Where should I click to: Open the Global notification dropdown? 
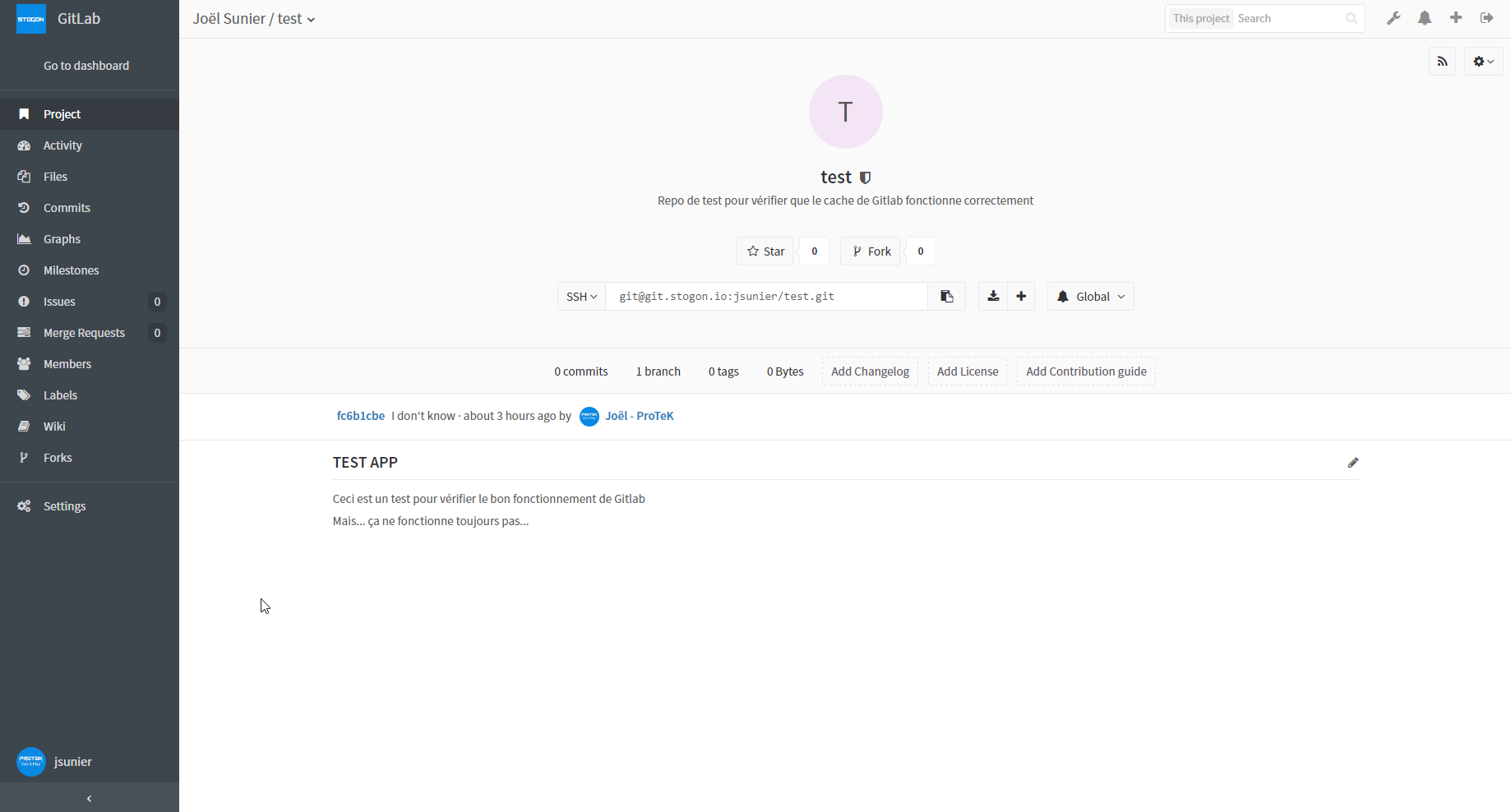click(x=1090, y=297)
